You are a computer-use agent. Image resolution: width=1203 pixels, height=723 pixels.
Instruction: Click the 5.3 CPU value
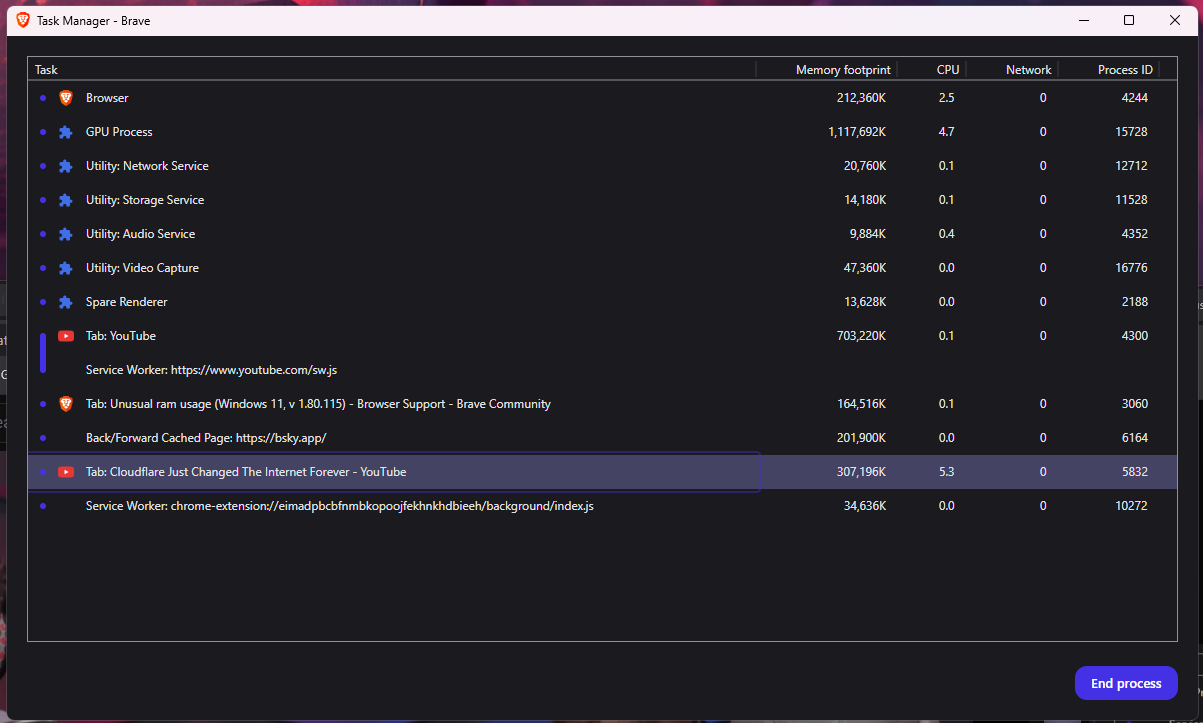946,472
